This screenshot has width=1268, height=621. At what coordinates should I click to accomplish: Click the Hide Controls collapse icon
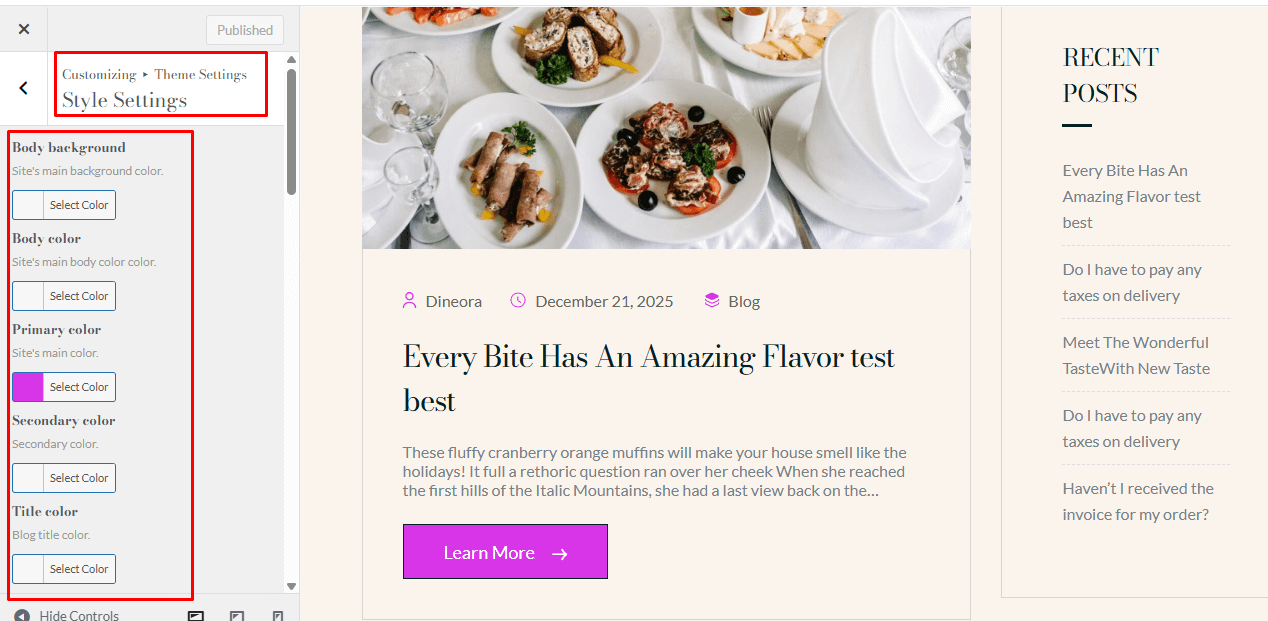pos(22,615)
